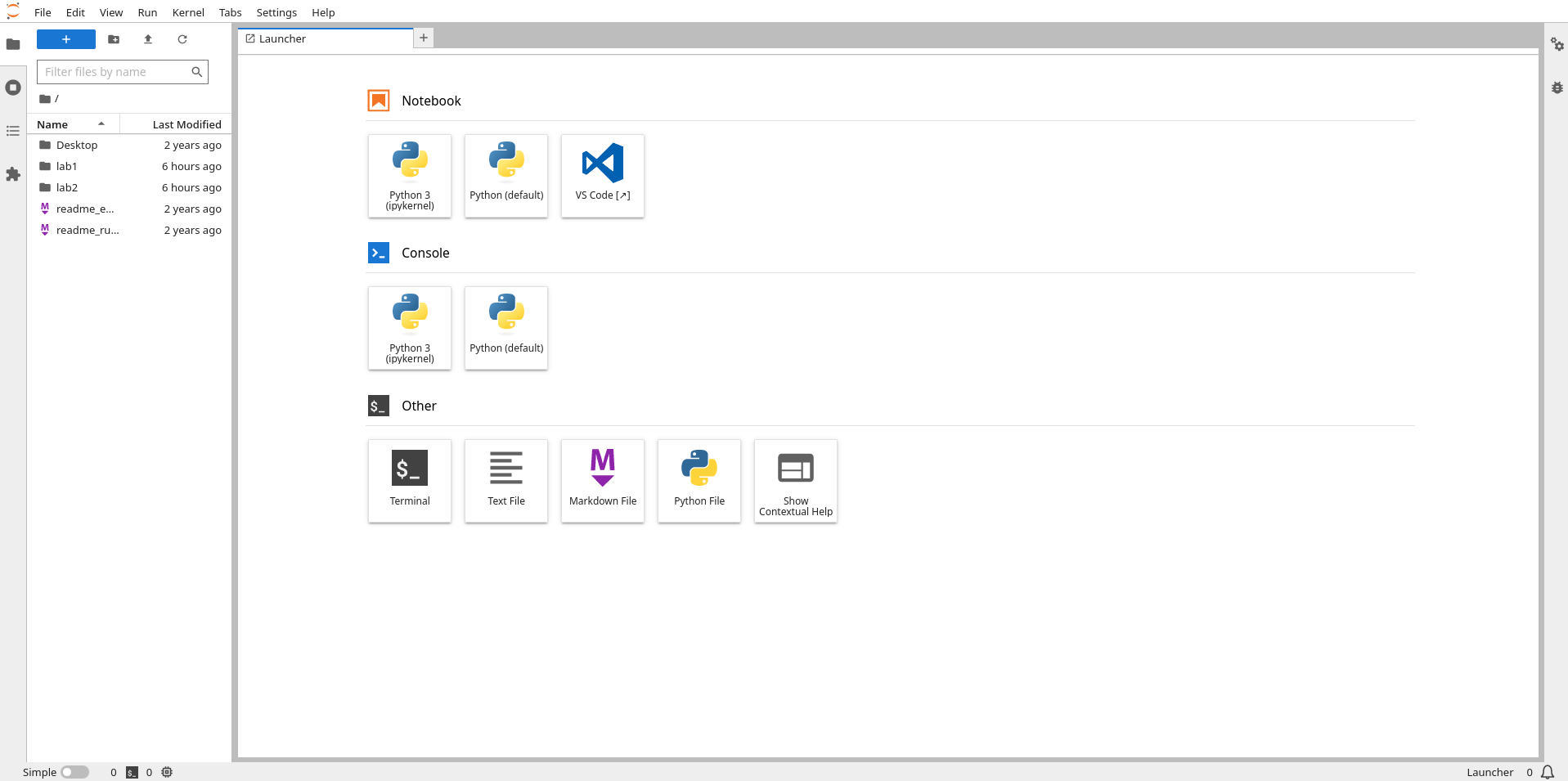
Task: Open the Running Terminals and Kernels sidebar
Action: [x=13, y=88]
